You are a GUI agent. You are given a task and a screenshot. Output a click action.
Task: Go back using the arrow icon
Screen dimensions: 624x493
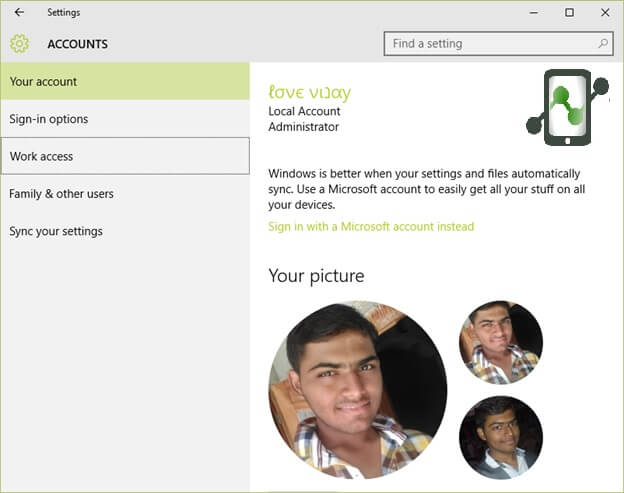point(19,12)
